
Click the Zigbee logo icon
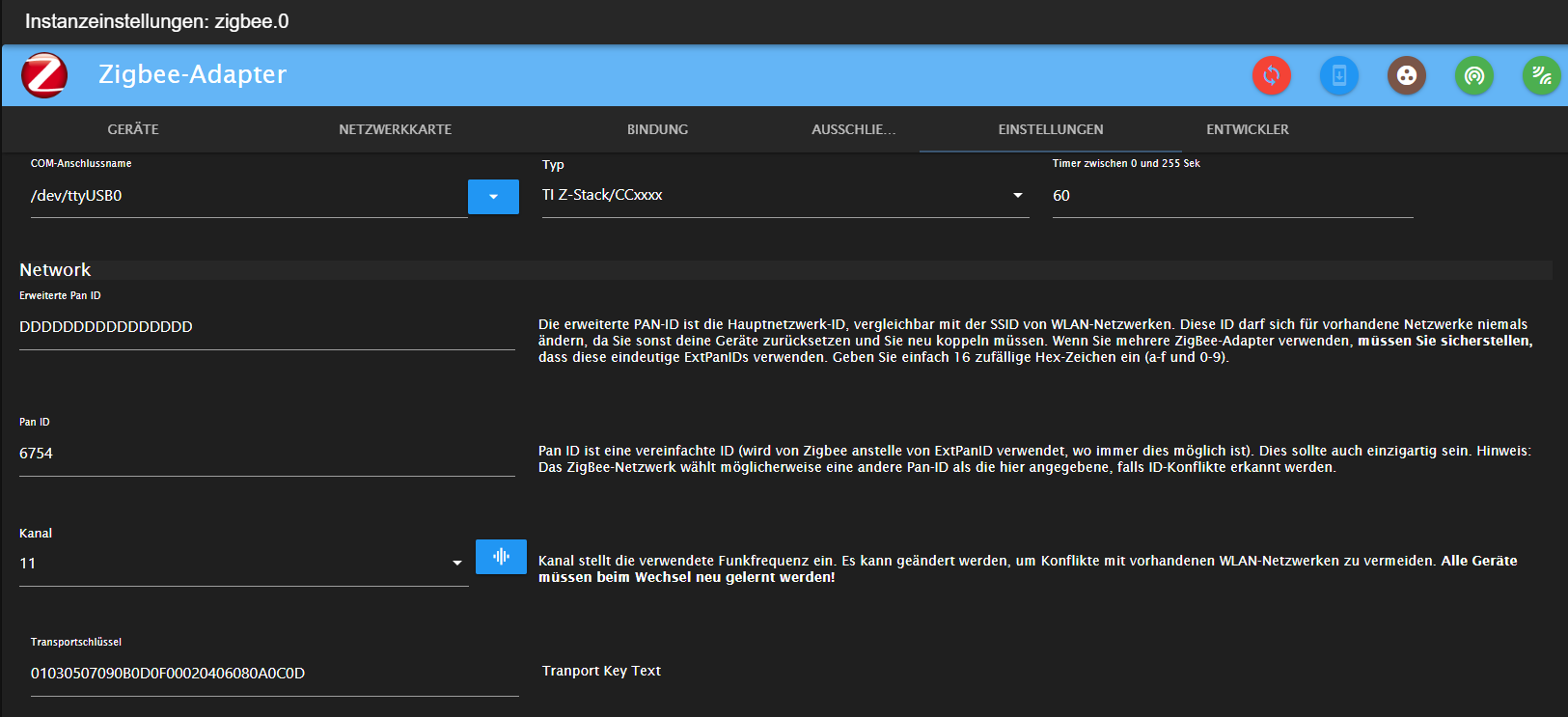tap(44, 75)
